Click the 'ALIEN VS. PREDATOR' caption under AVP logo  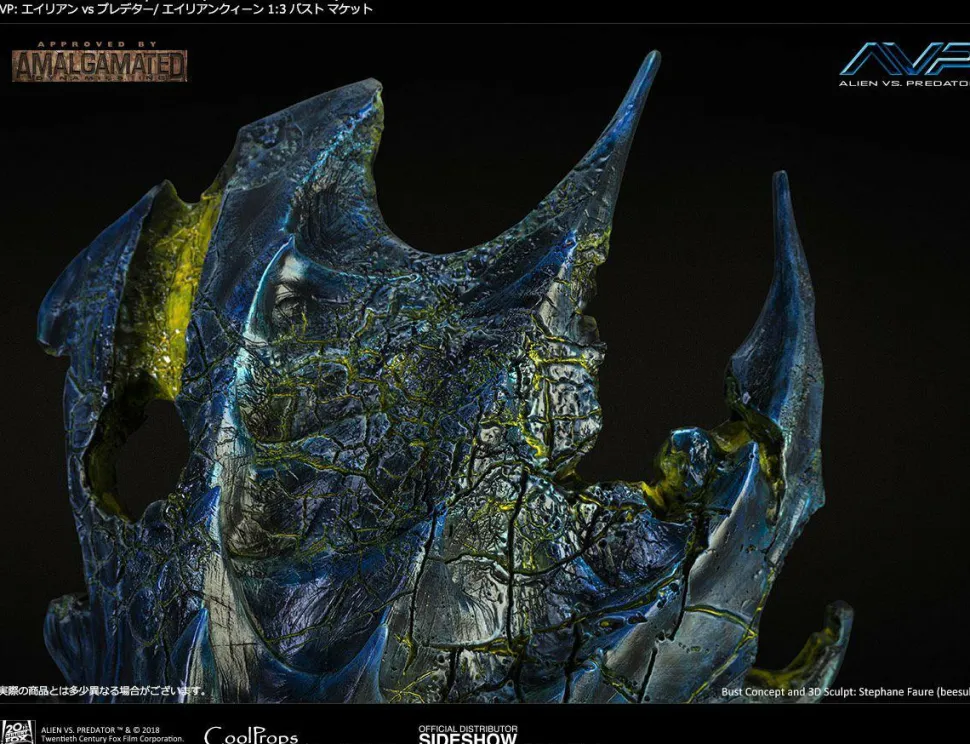[904, 83]
